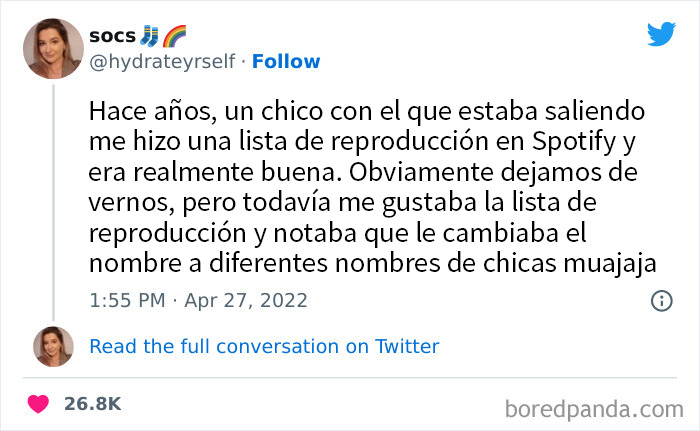Click the Twitter bird logo
This screenshot has height=431, width=700.
point(661,33)
